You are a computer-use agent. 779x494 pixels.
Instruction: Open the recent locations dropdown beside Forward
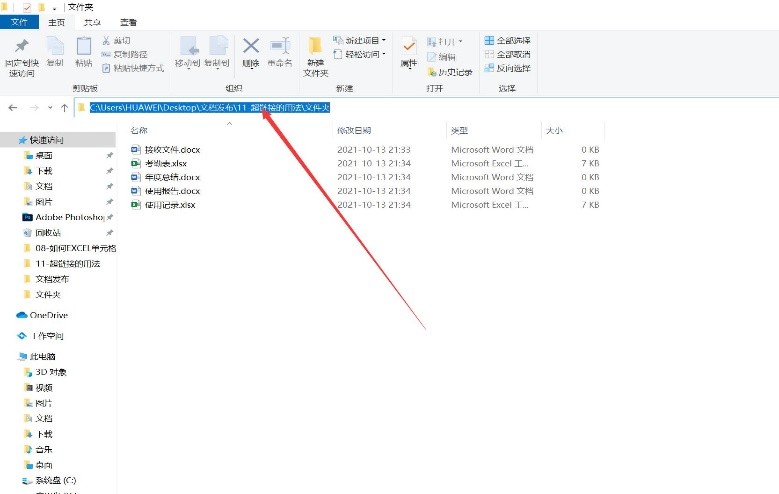[50, 107]
